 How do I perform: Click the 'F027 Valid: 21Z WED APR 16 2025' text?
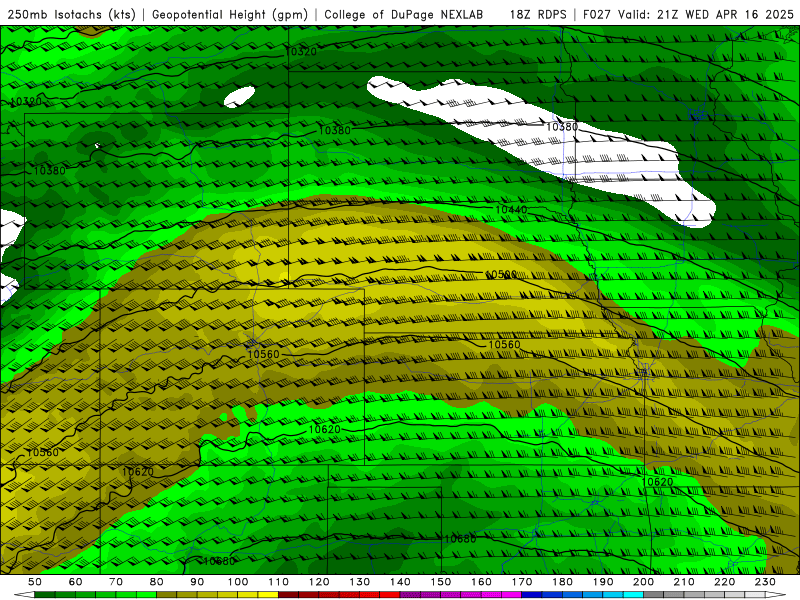pyautogui.click(x=688, y=14)
